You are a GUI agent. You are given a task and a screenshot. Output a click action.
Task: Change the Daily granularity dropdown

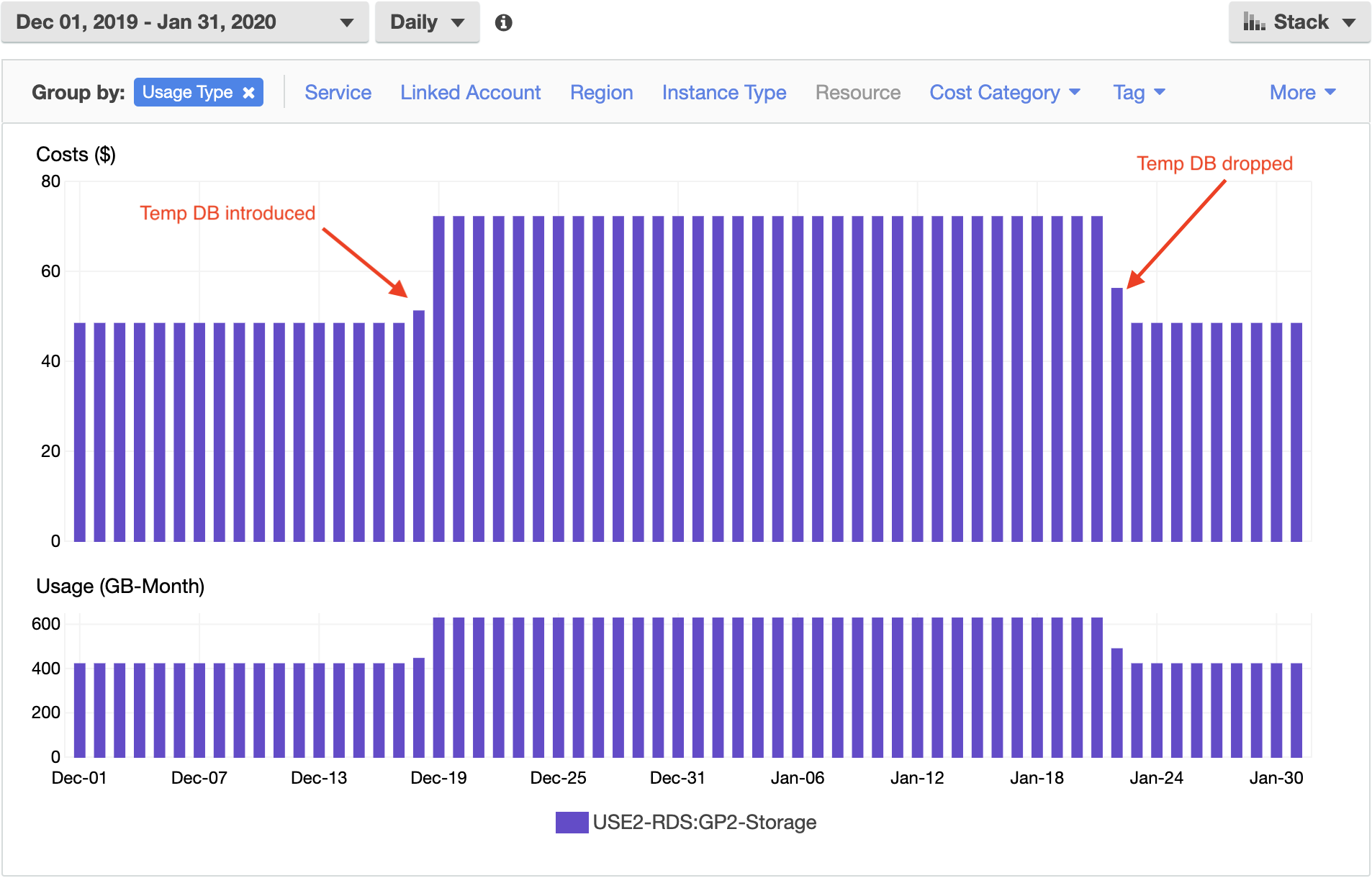(x=427, y=22)
